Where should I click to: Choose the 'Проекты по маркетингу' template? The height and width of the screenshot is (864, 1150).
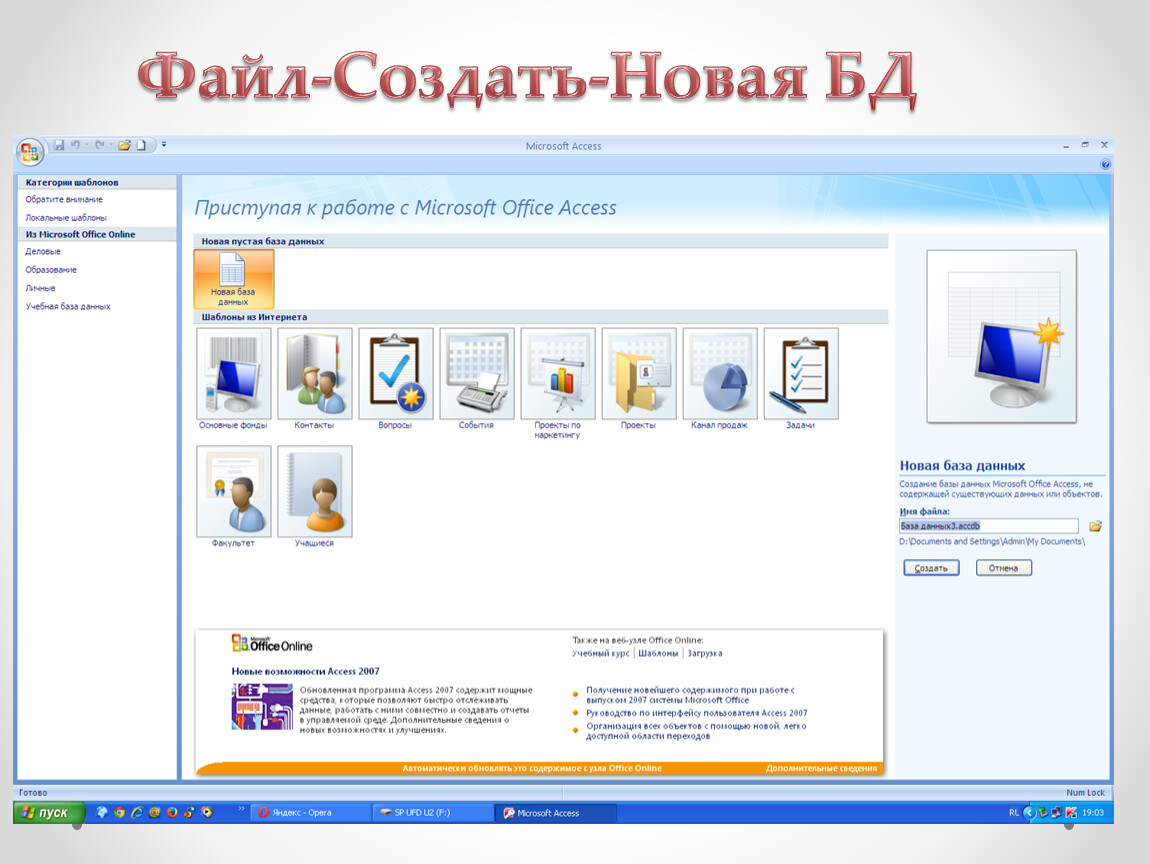(557, 384)
